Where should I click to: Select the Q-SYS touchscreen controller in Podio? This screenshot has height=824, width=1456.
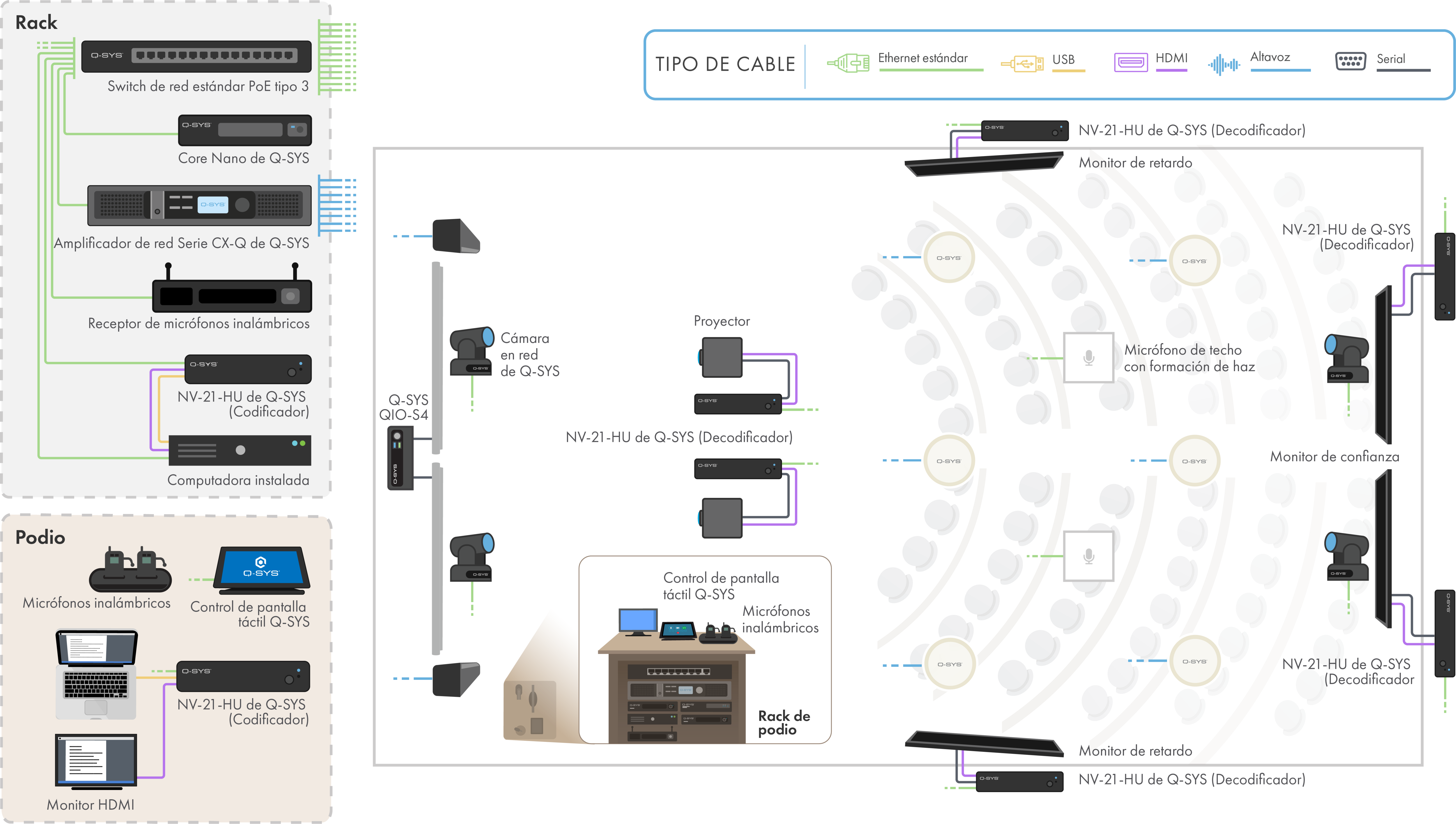pos(261,570)
